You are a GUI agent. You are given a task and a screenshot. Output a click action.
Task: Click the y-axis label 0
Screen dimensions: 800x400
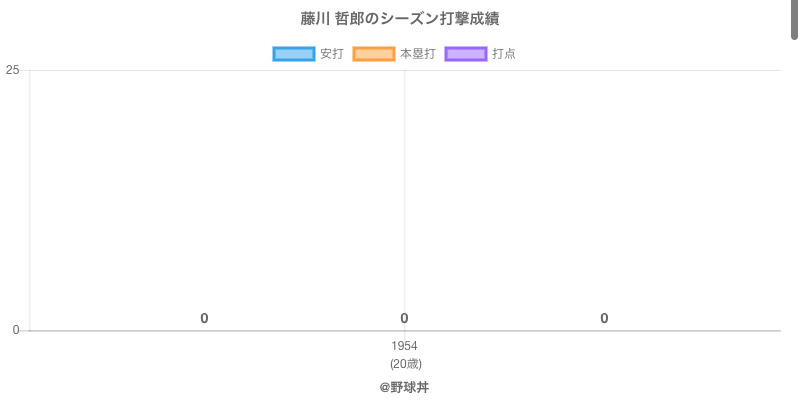15,330
